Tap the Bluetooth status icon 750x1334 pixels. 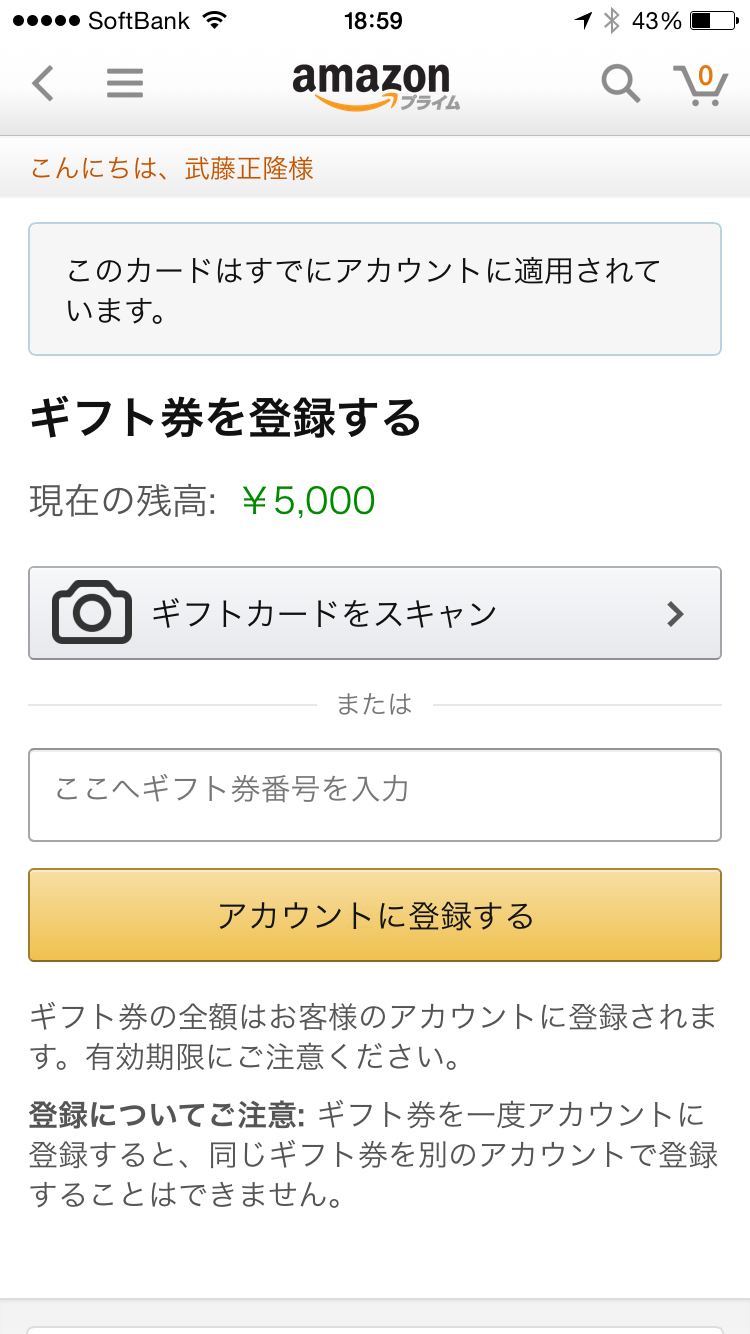point(612,20)
